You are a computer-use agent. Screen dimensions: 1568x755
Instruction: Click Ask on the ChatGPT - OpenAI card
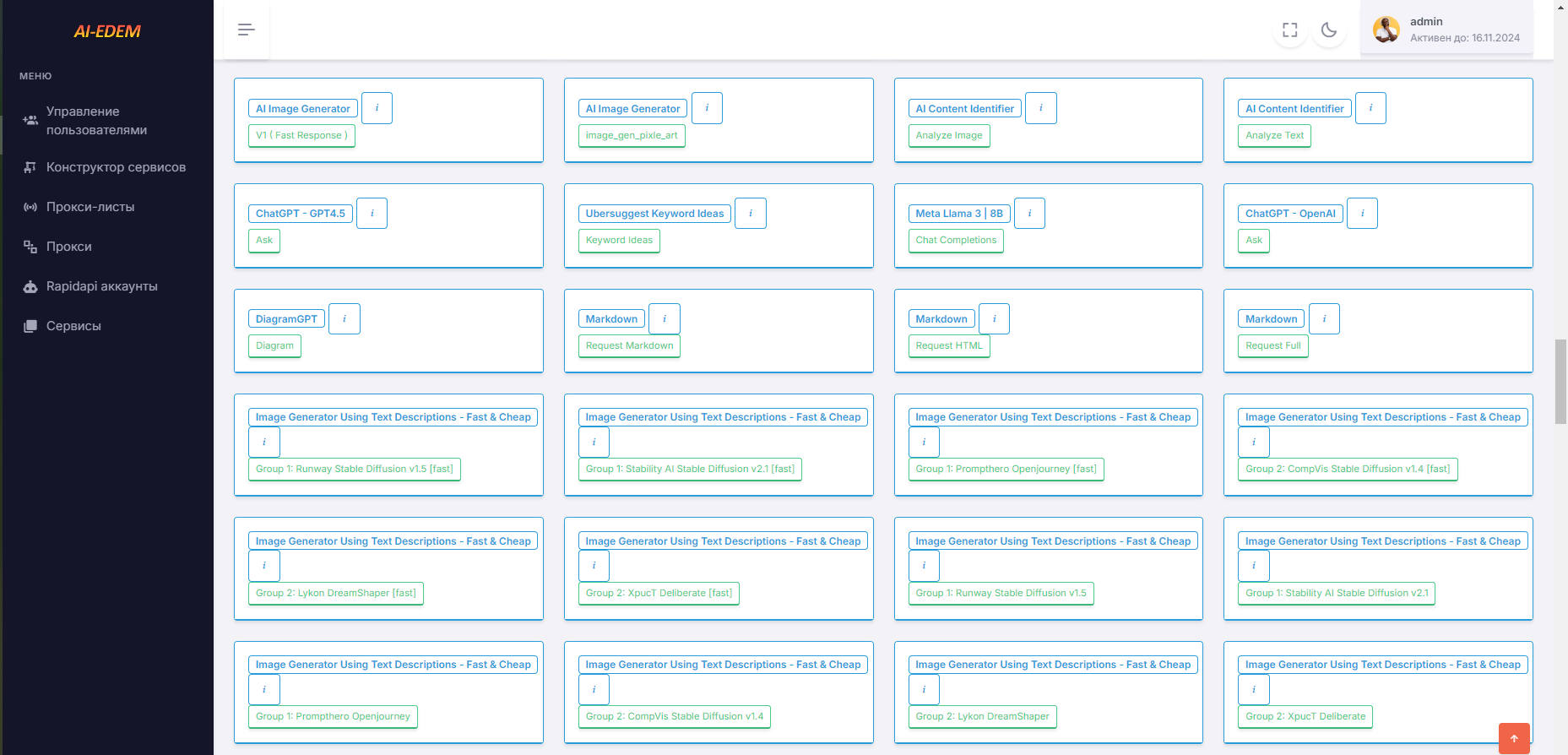tap(1254, 240)
